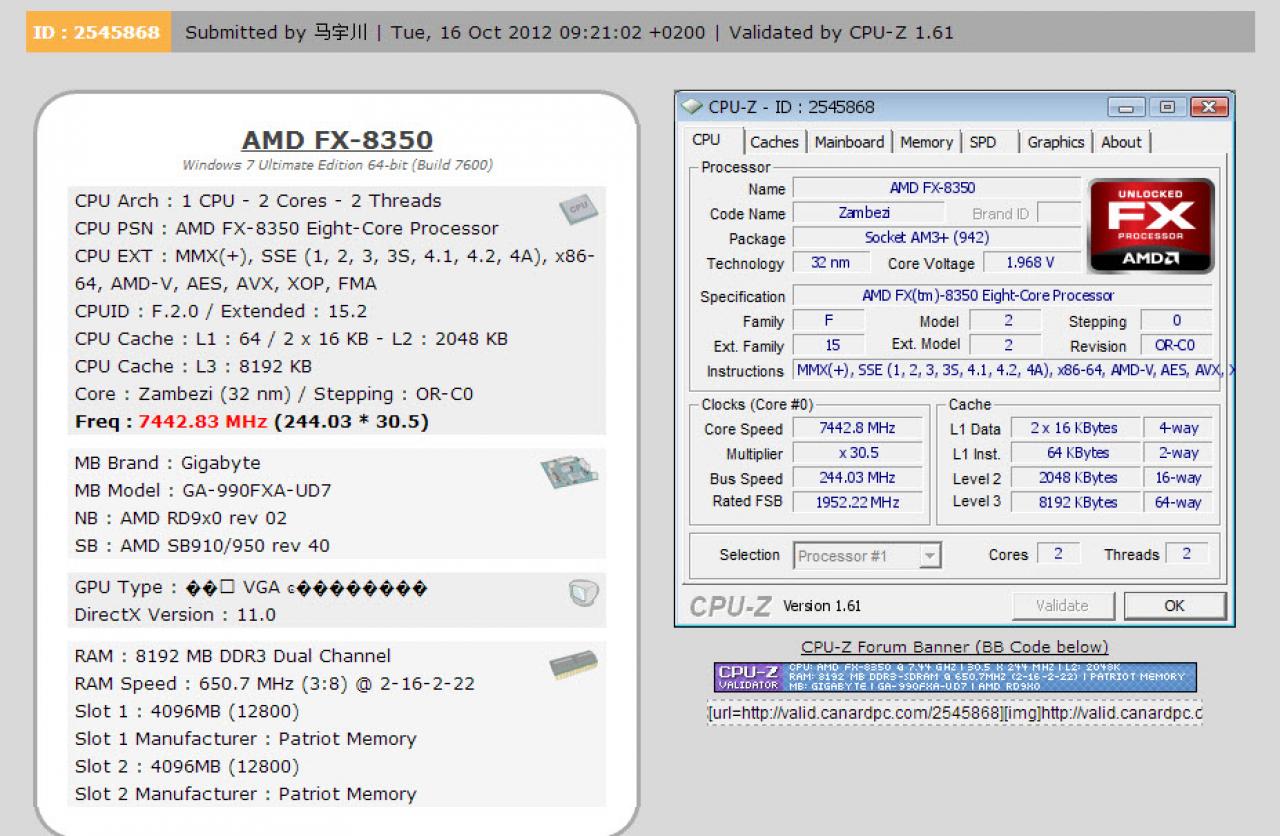Click the Technology field 32 nm
The height and width of the screenshot is (836, 1280).
[831, 263]
